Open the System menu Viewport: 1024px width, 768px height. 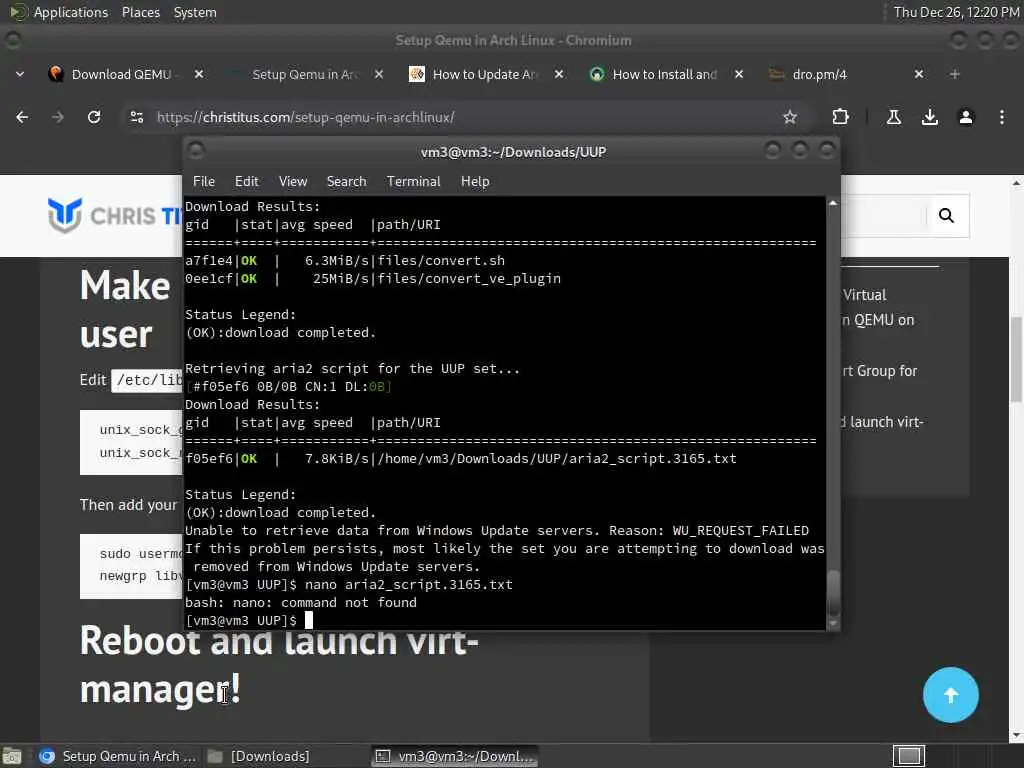[195, 12]
